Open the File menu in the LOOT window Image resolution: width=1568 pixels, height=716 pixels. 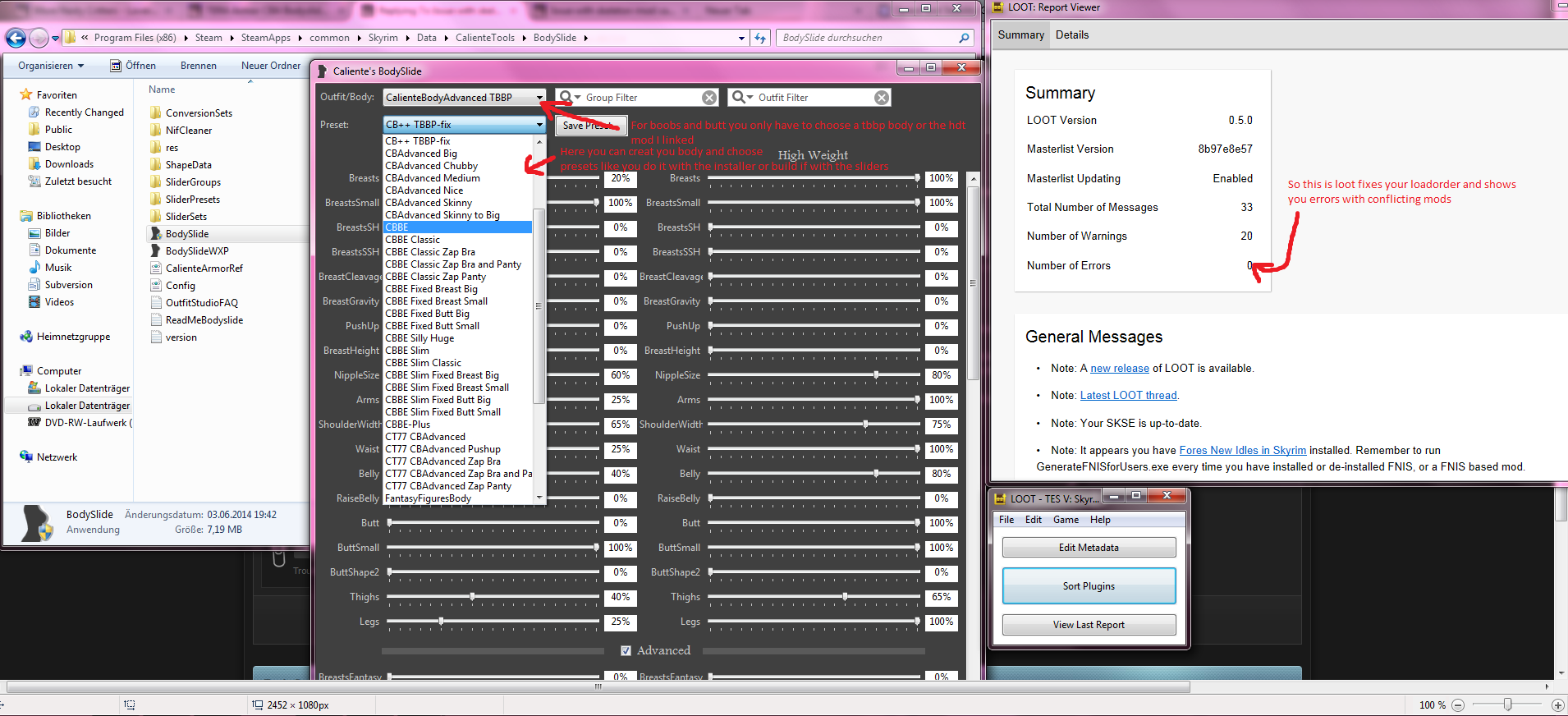tap(1006, 520)
